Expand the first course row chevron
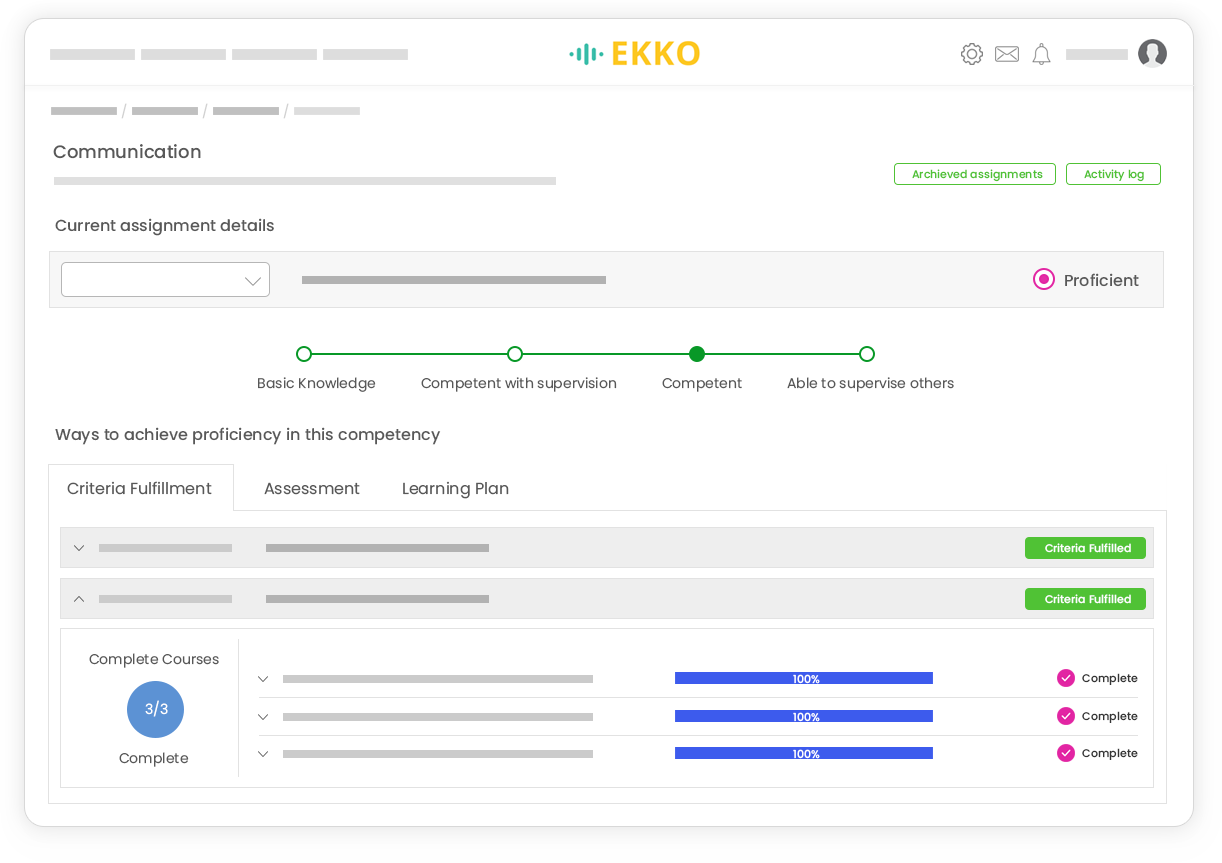Viewport: 1222px width, 863px height. tap(263, 679)
